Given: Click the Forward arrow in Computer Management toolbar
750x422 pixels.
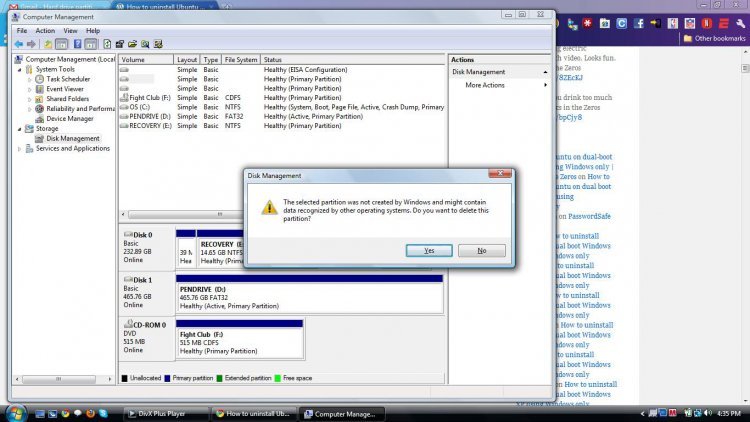Looking at the screenshot, I should coord(31,44).
